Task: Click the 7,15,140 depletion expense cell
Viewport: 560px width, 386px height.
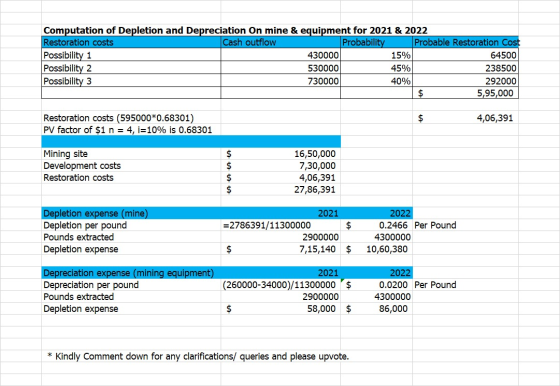Action: click(x=318, y=249)
